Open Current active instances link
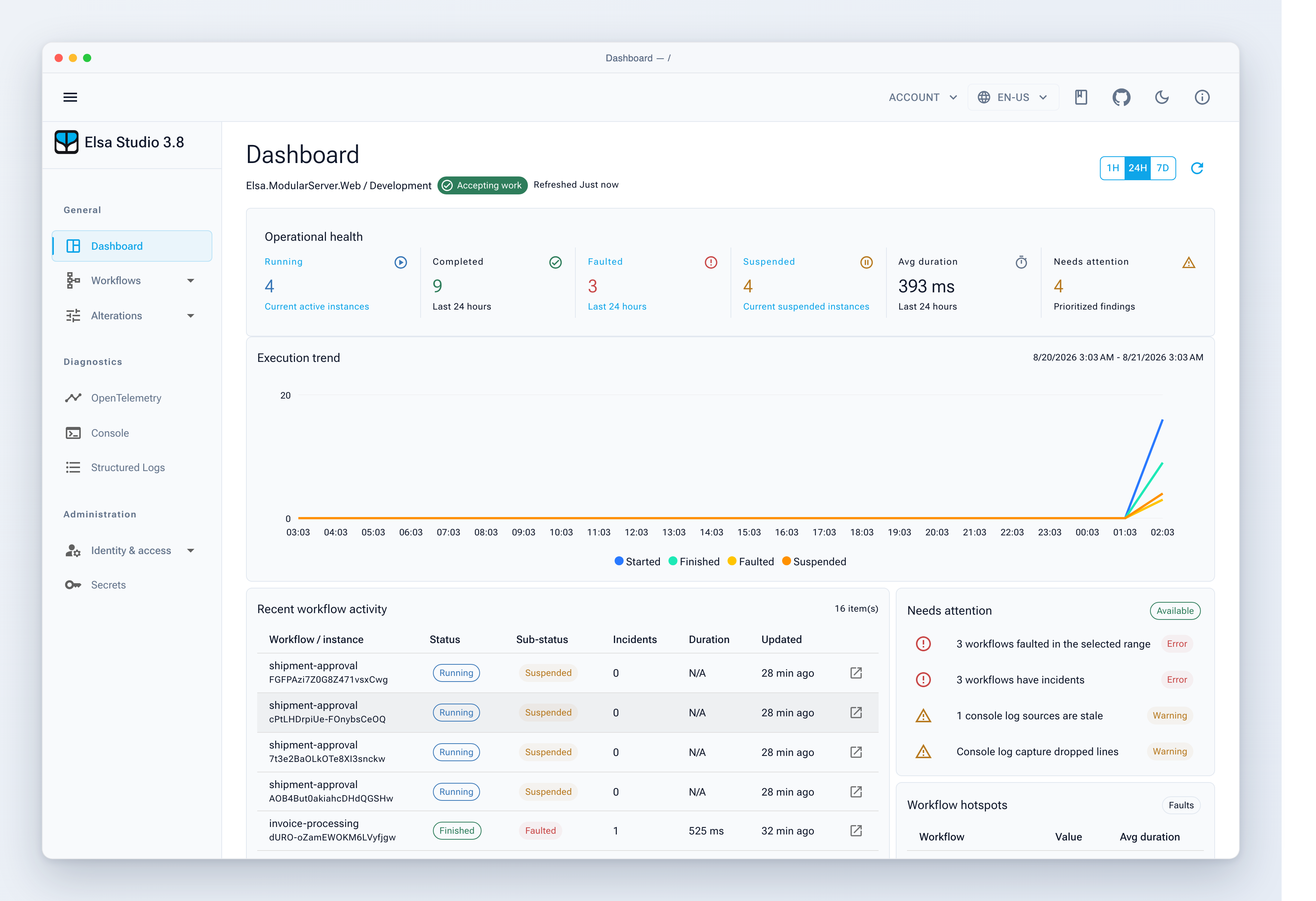The width and height of the screenshot is (1316, 901). [317, 306]
